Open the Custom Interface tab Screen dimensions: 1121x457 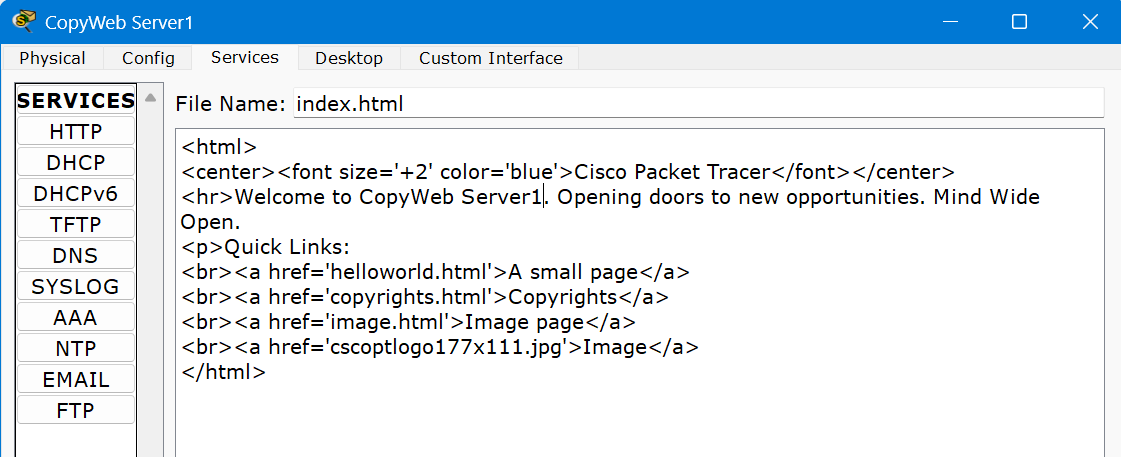(490, 58)
